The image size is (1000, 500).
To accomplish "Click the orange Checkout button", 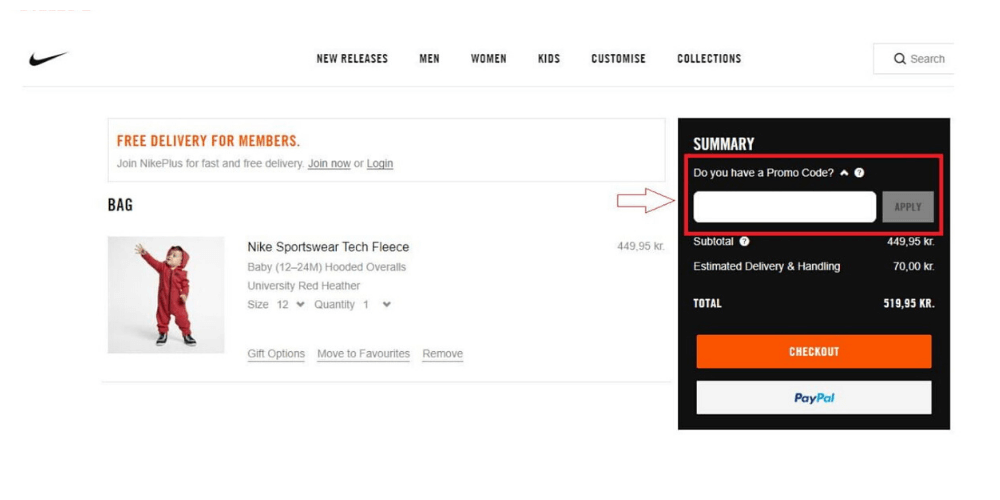I will click(813, 352).
